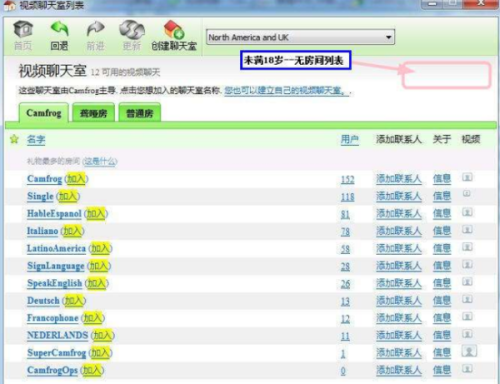The width and height of the screenshot is (500, 384).
Task: Click the video icon in Francophone row
Action: pyautogui.click(x=467, y=317)
